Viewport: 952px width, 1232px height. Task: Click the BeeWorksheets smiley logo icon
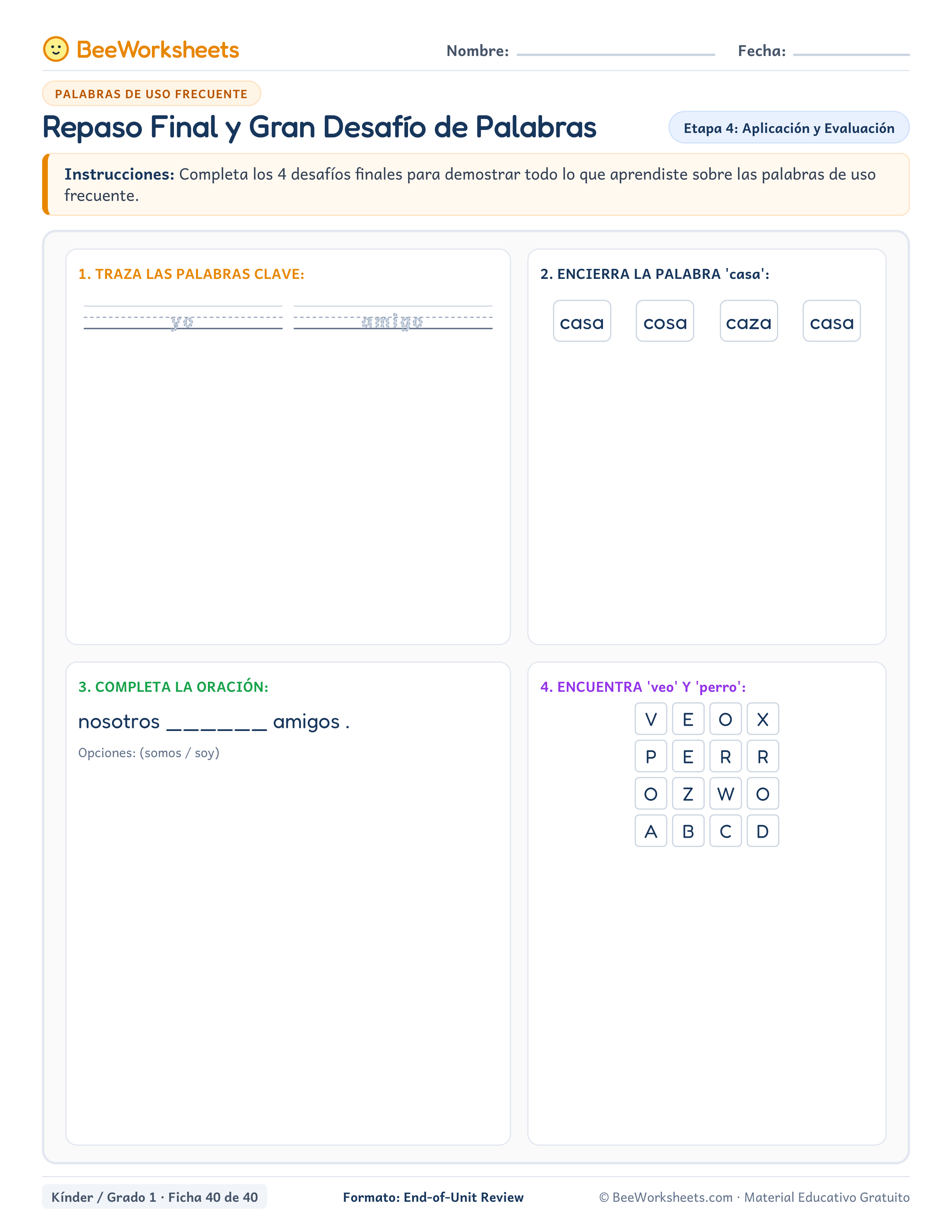(x=56, y=49)
